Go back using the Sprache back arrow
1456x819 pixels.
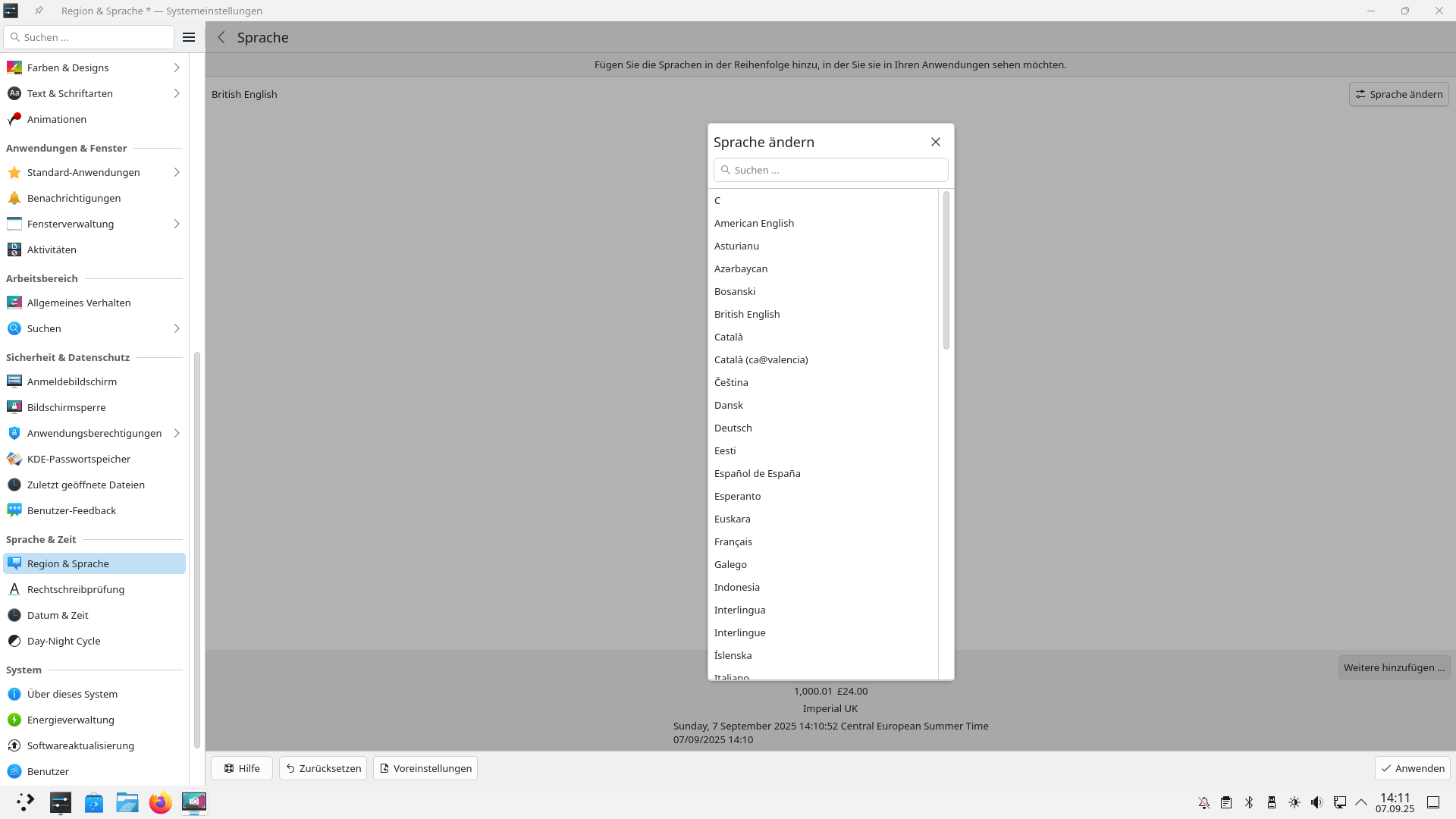tap(221, 37)
